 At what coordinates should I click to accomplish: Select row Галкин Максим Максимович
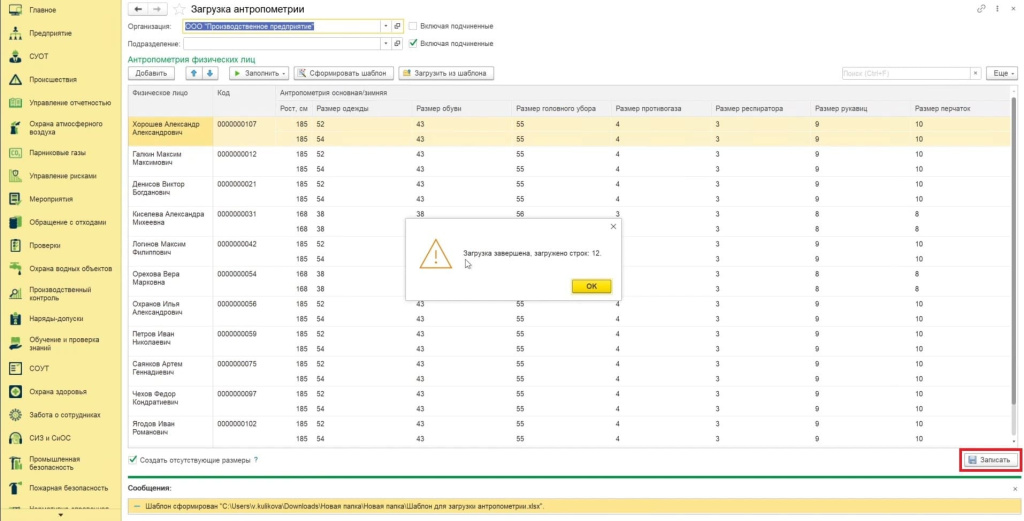569,162
